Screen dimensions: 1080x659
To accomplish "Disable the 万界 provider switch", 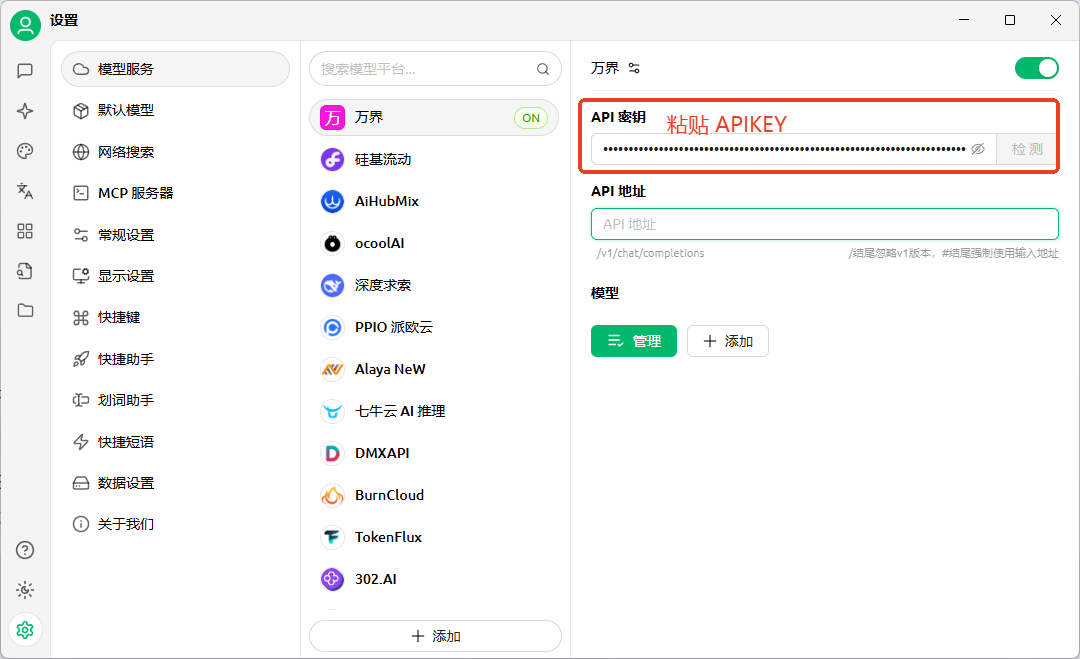I will 1037,68.
